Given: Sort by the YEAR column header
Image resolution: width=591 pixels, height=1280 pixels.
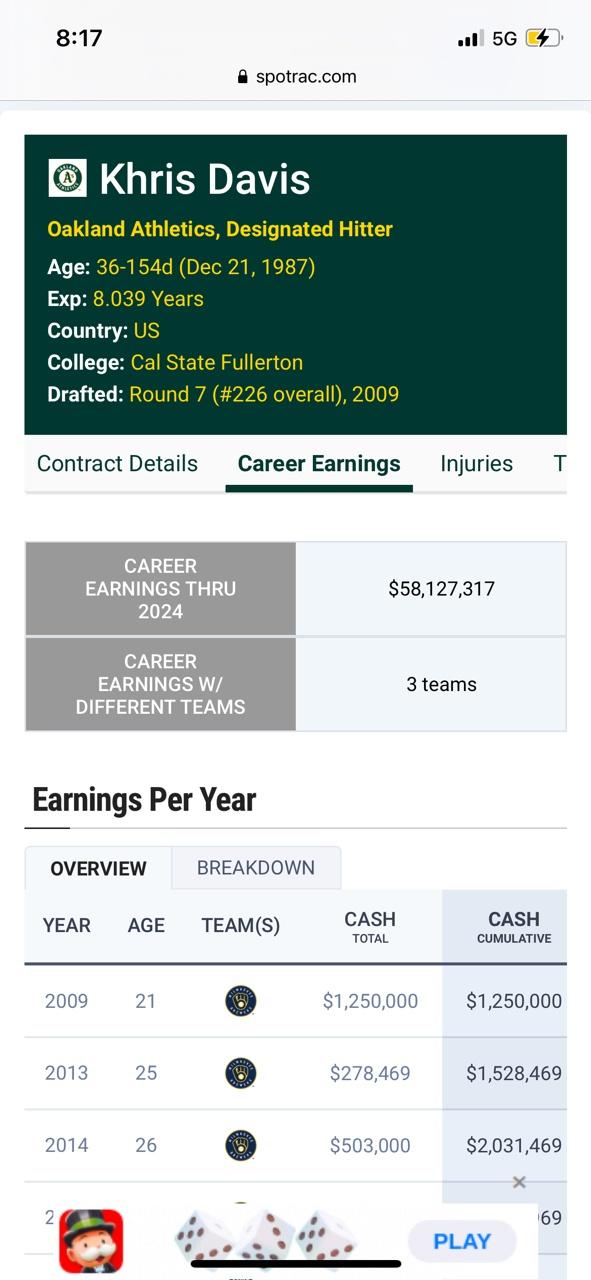Looking at the screenshot, I should 67,926.
